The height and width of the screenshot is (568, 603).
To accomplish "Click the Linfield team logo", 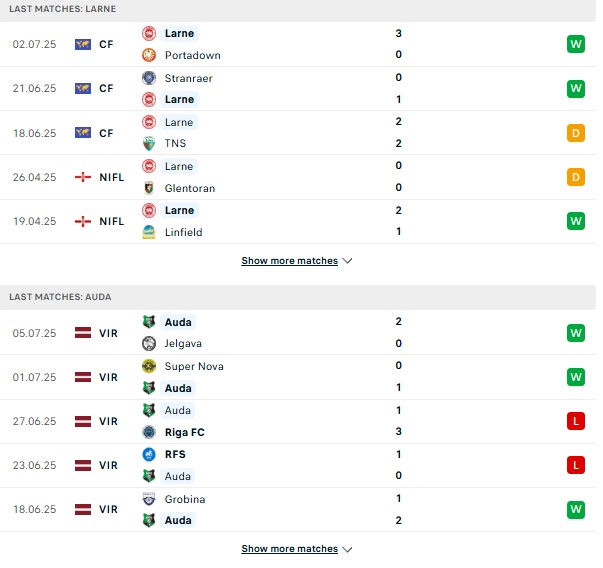I will (x=149, y=232).
